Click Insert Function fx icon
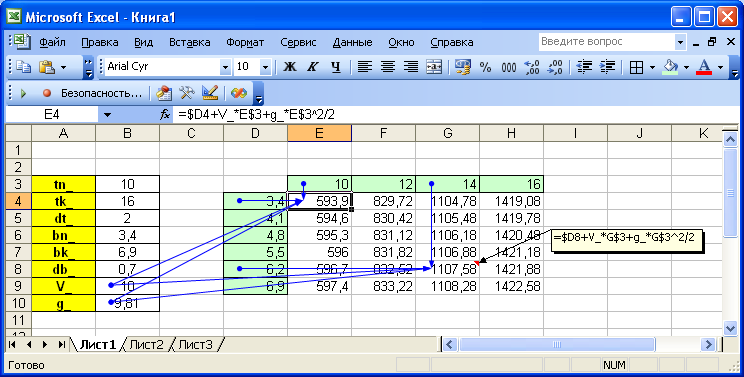The image size is (744, 377). coord(165,114)
